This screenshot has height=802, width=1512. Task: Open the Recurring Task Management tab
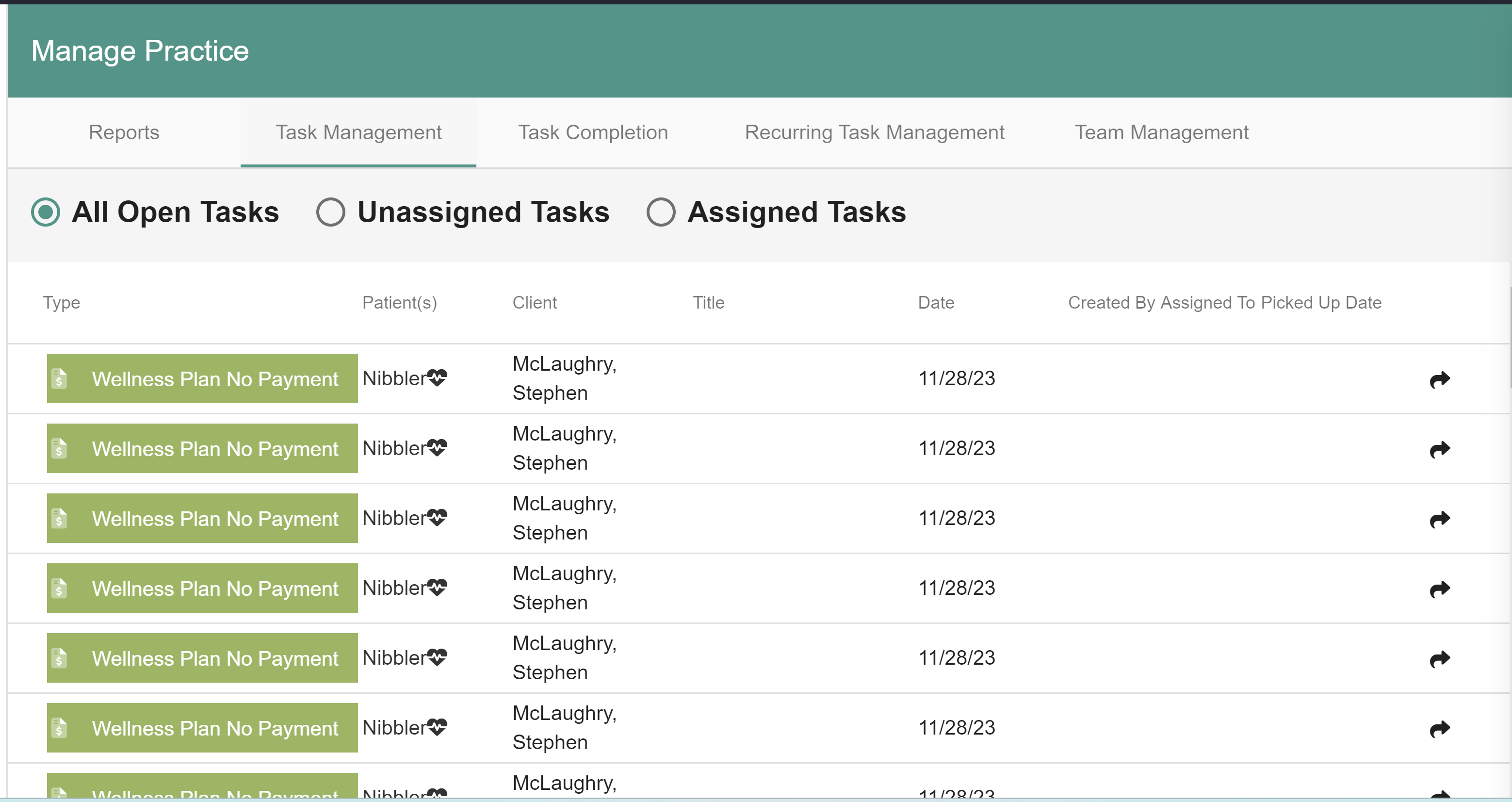click(x=875, y=132)
